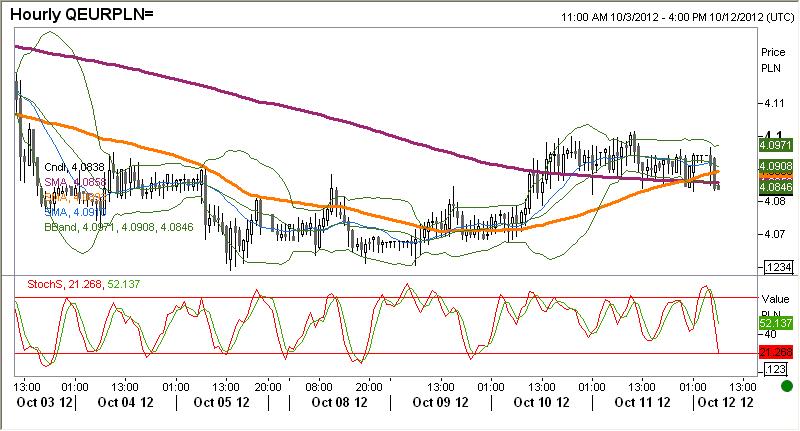This screenshot has width=800, height=431.
Task: Click the 'StochS, 21.268, 52.137' legend
Action: [x=83, y=284]
